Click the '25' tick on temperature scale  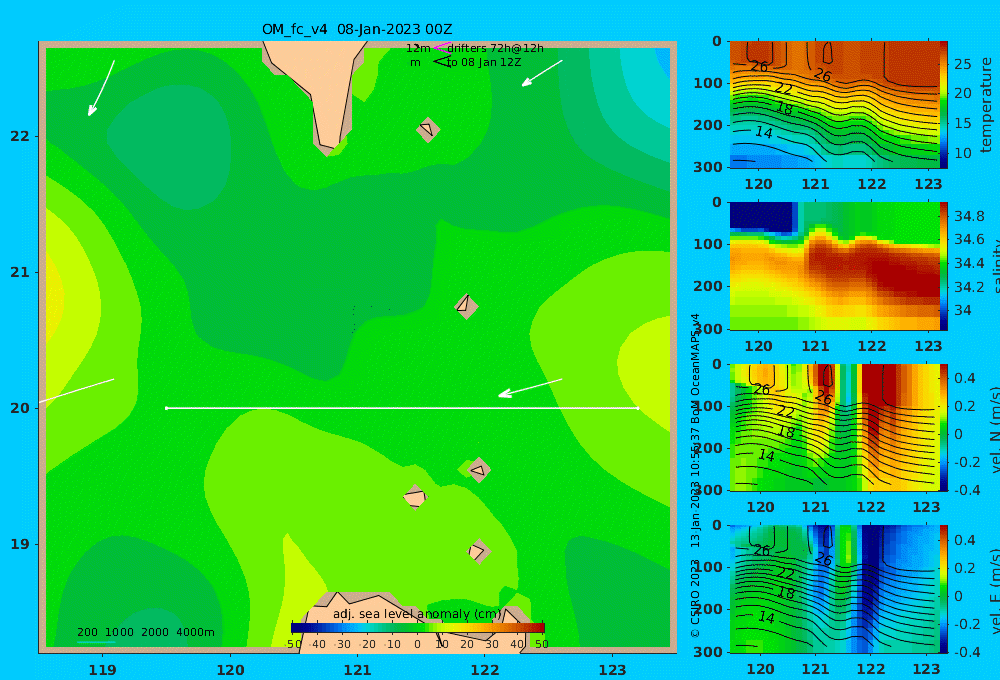[963, 64]
